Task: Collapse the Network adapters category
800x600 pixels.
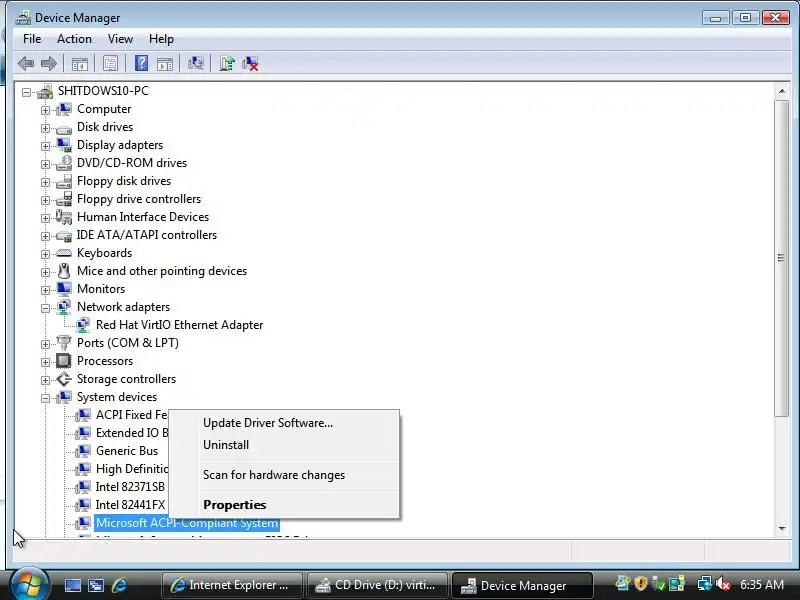Action: 45,308
